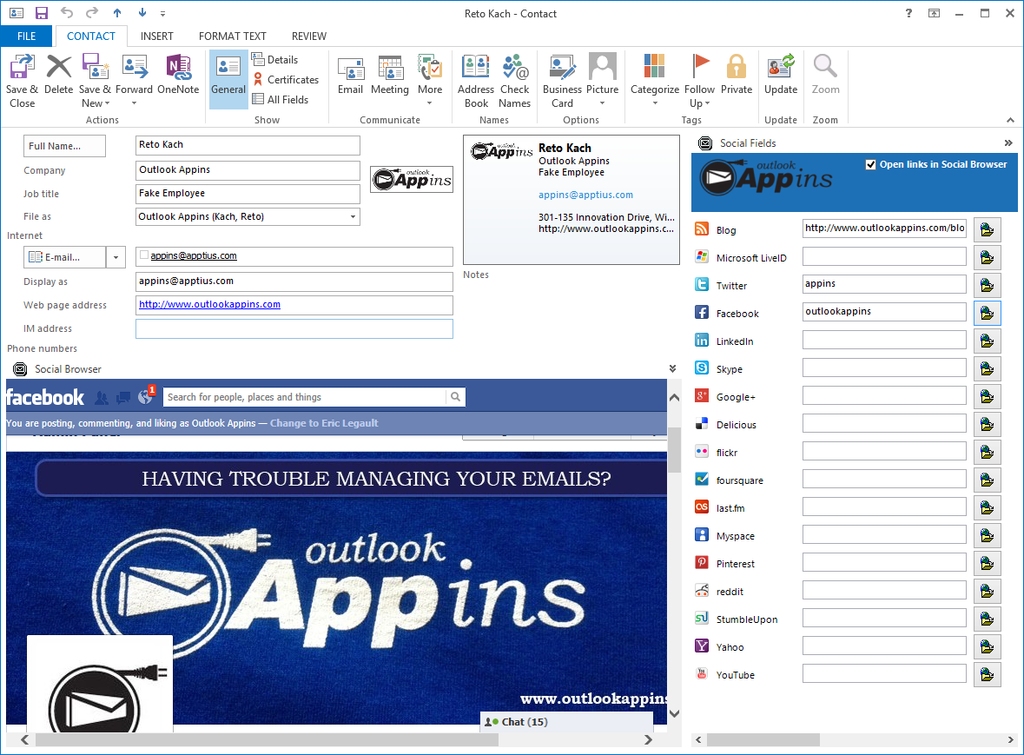The width and height of the screenshot is (1024, 755).
Task: Expand Save & New dropdown
Action: pos(107,103)
